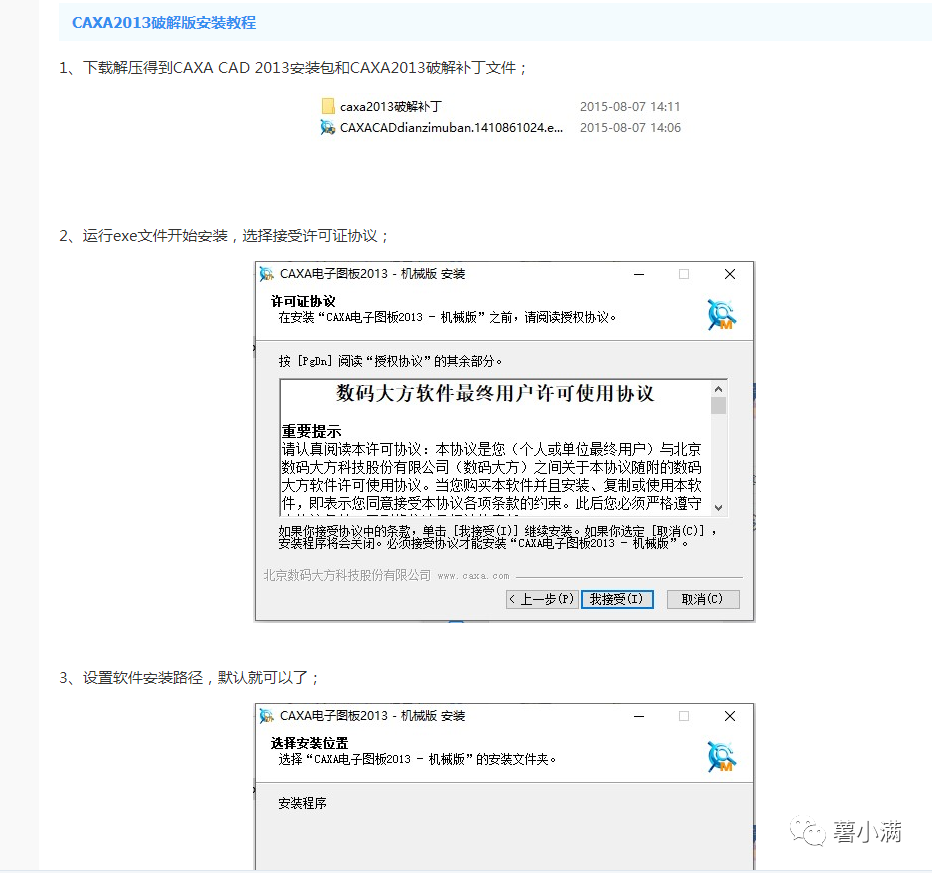Close the license agreement installer window
This screenshot has height=873, width=932.
[730, 274]
